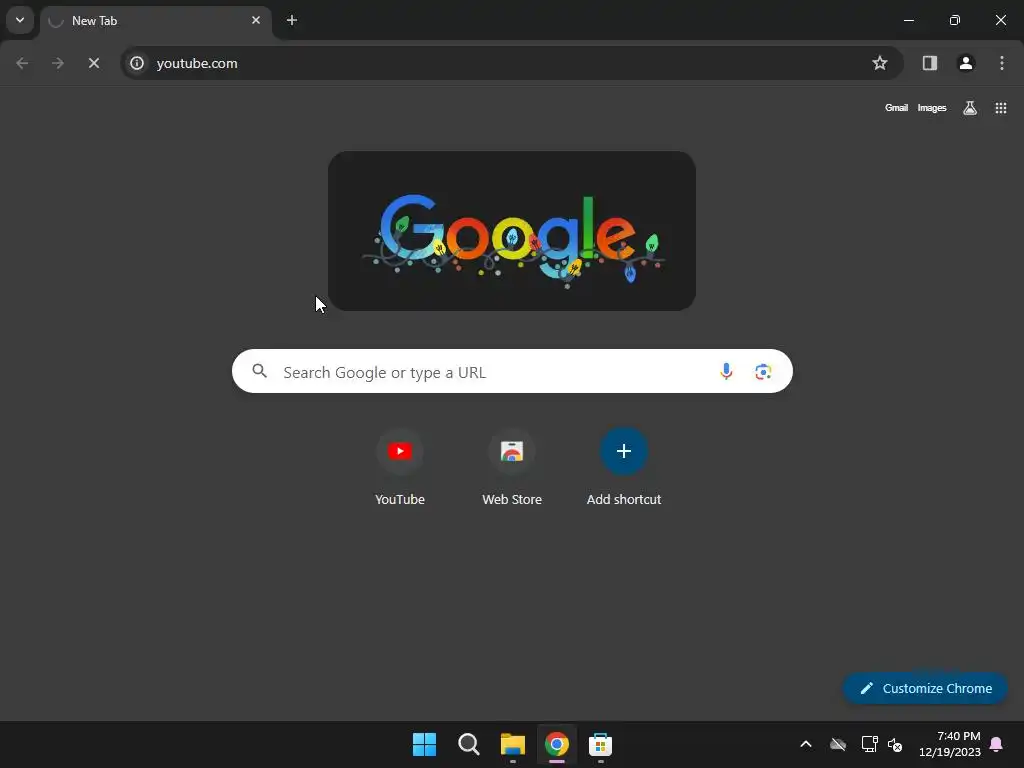Open Gmail link
This screenshot has height=768, width=1024.
(896, 108)
